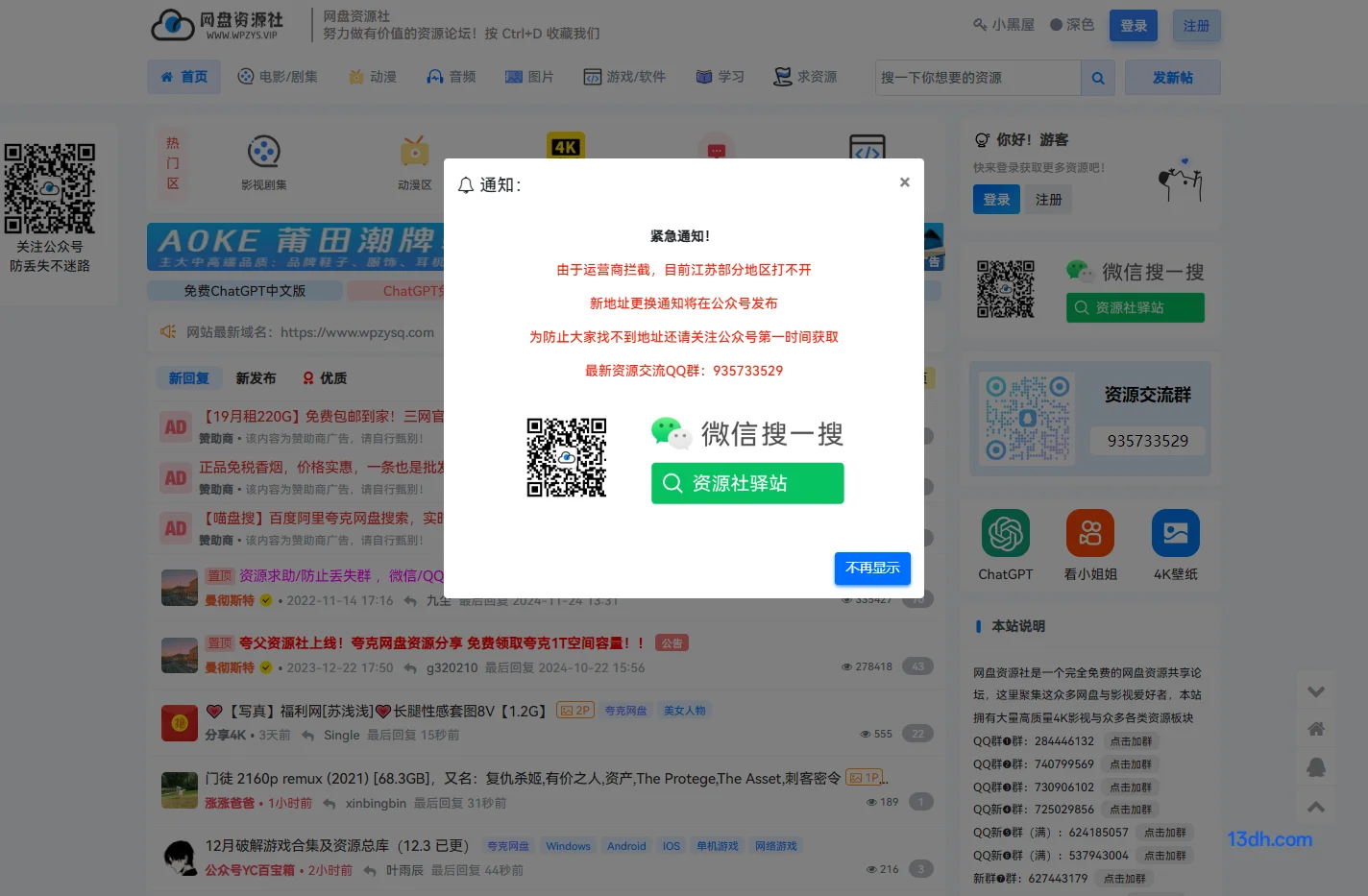This screenshot has height=896, width=1368.
Task: Click the Windows tag
Action: click(x=568, y=846)
